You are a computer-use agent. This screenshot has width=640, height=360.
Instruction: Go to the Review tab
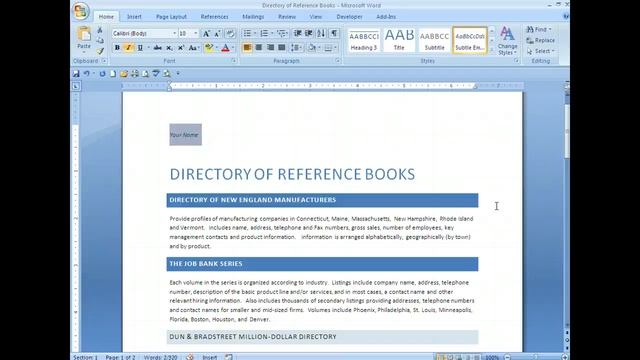[x=287, y=17]
